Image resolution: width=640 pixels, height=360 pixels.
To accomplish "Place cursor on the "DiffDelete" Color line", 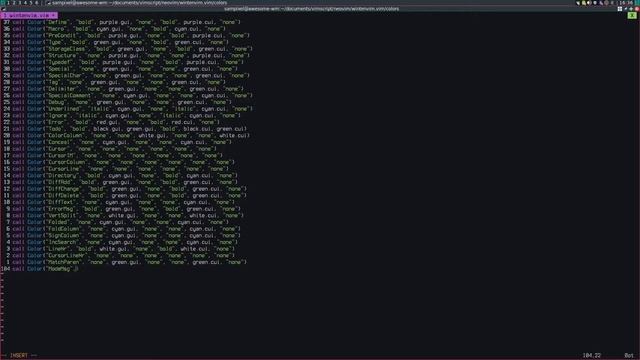I will 129,196.
